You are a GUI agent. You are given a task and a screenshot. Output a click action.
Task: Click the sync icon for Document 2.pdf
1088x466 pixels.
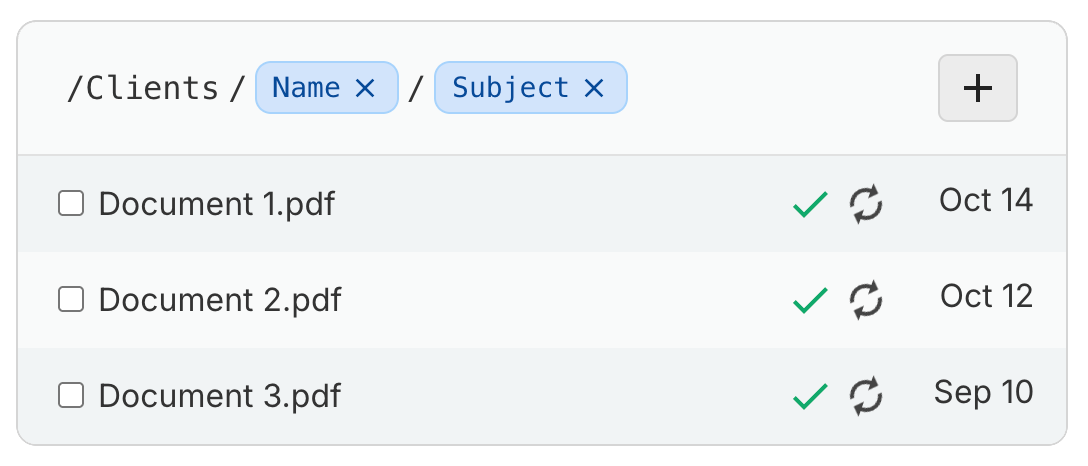pyautogui.click(x=866, y=300)
